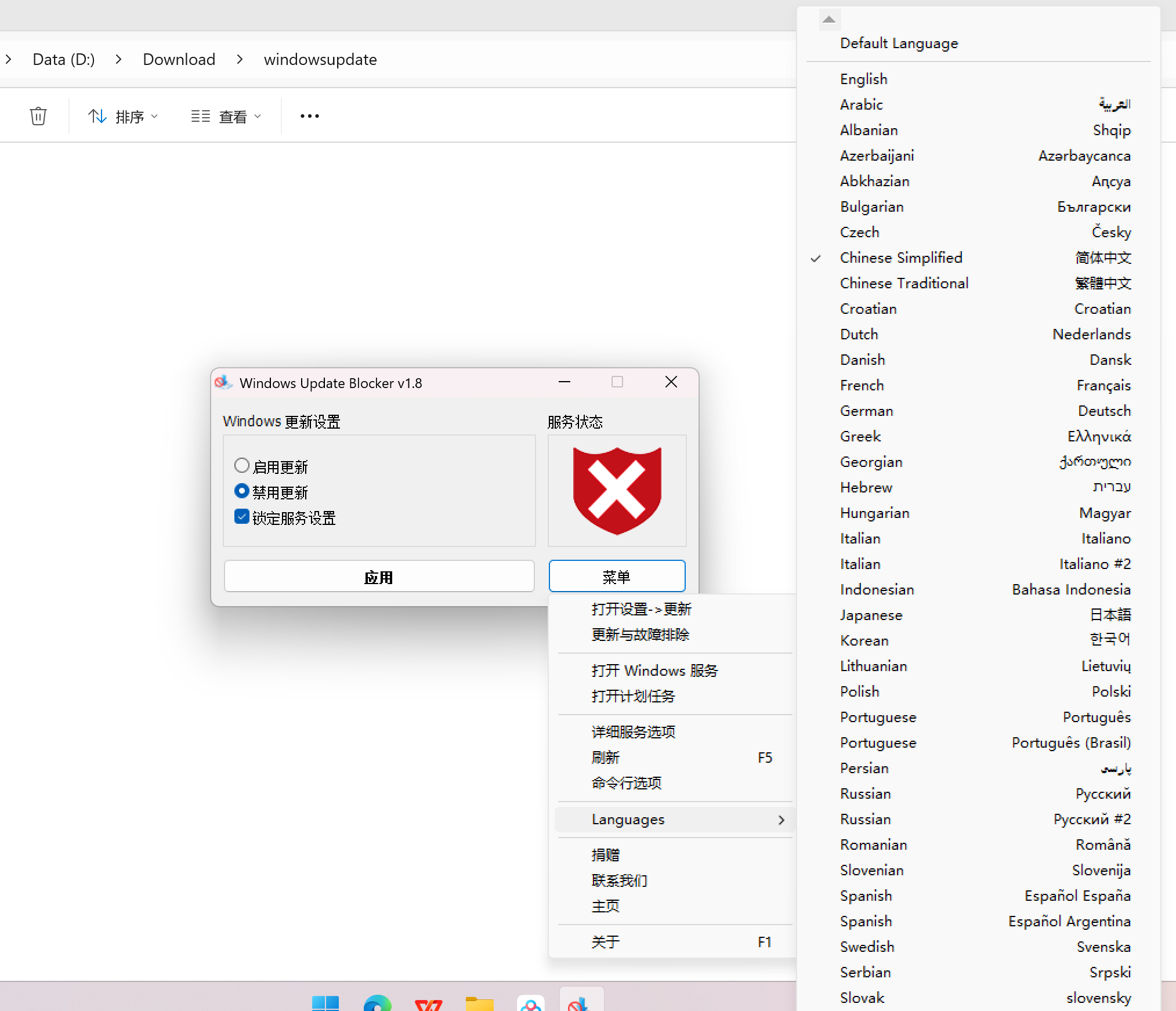Expand the 排序 sort dropdown chevron
1176x1011 pixels.
coord(155,116)
